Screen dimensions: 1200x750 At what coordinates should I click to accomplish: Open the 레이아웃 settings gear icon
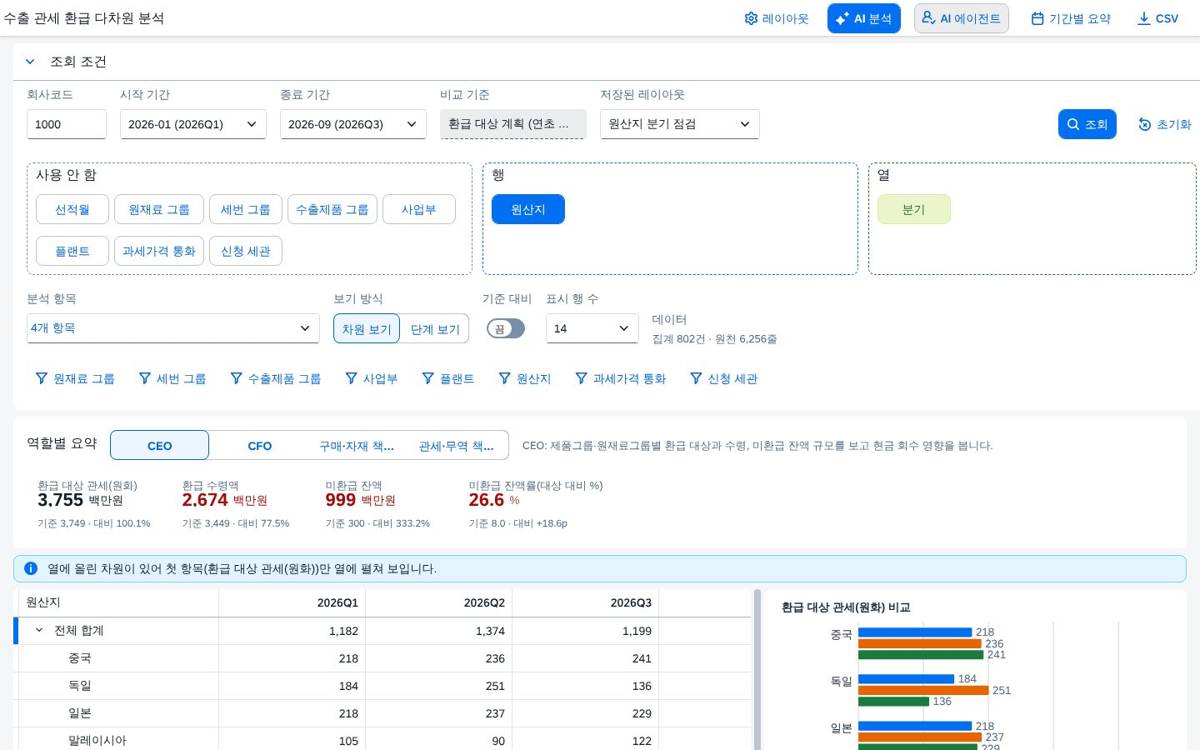pos(751,18)
